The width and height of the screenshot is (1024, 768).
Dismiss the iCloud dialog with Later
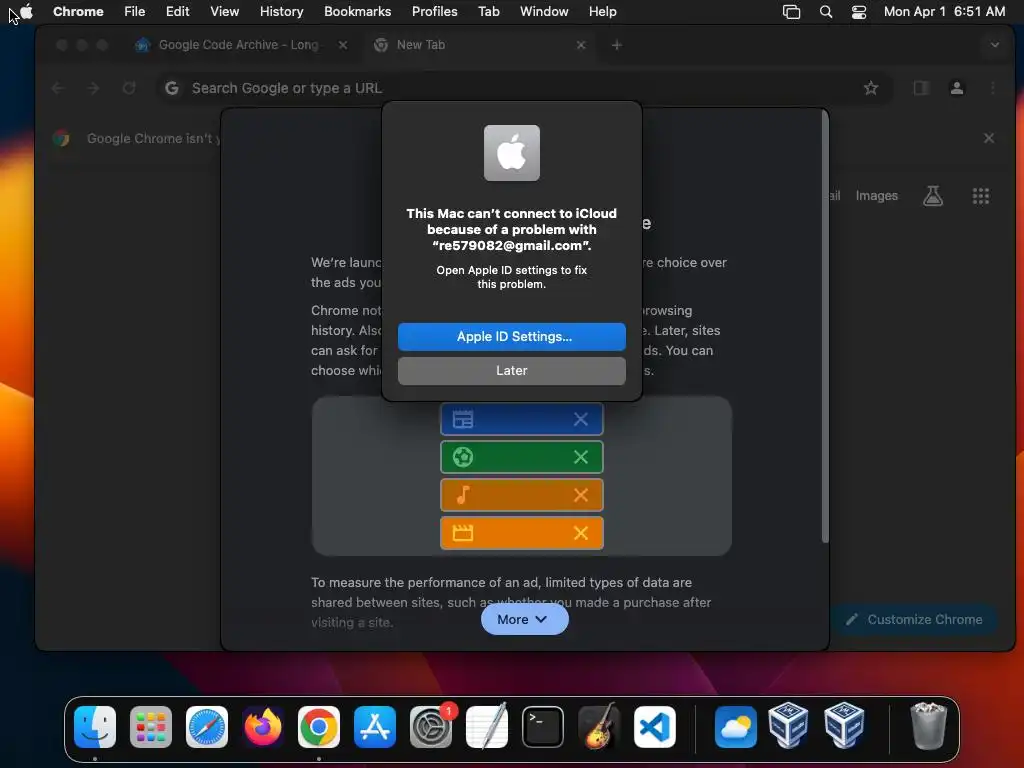click(511, 370)
